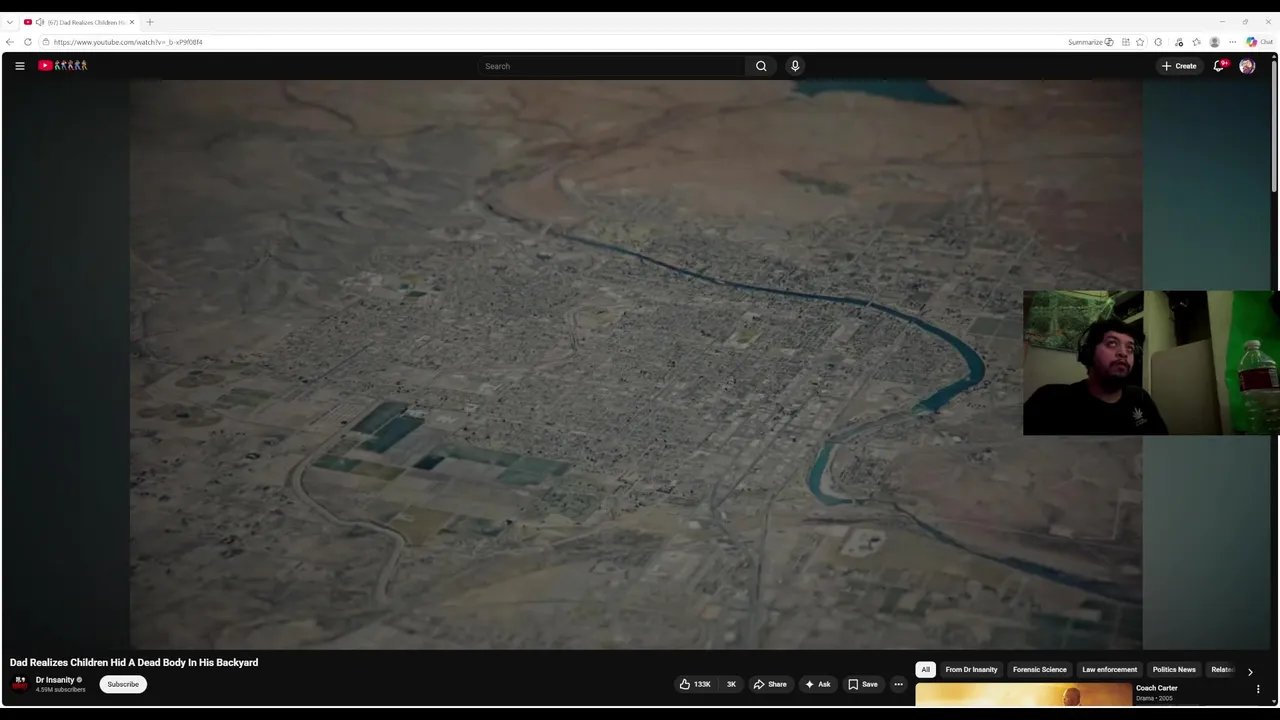Select the Politics News chip

click(1174, 670)
